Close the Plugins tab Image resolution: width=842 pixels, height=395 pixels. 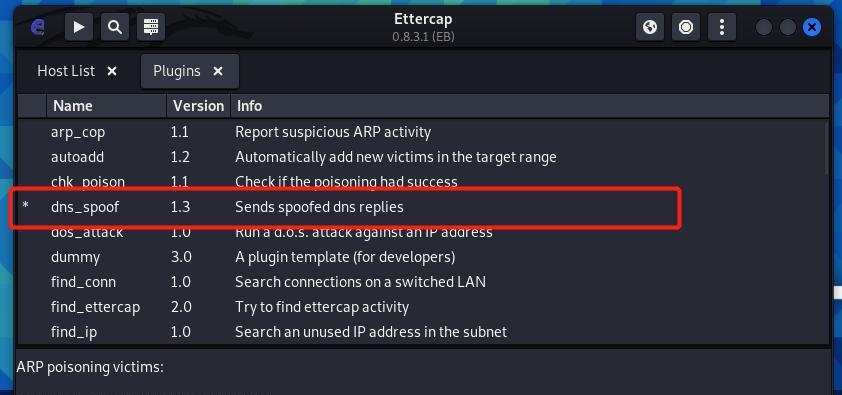click(217, 71)
